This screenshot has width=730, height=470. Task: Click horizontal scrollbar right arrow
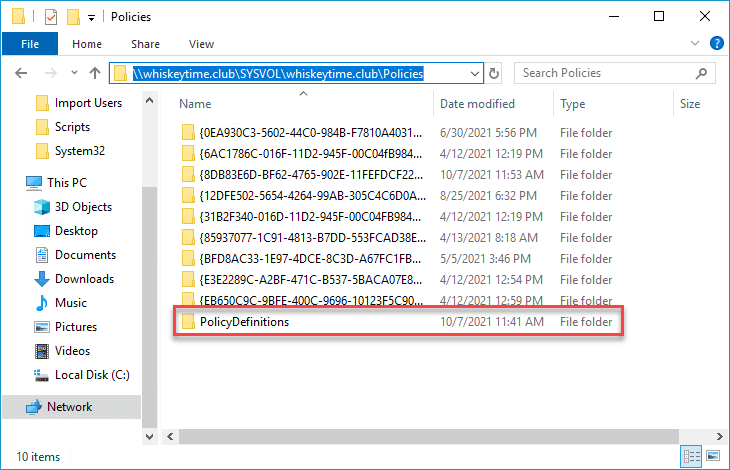[x=720, y=436]
